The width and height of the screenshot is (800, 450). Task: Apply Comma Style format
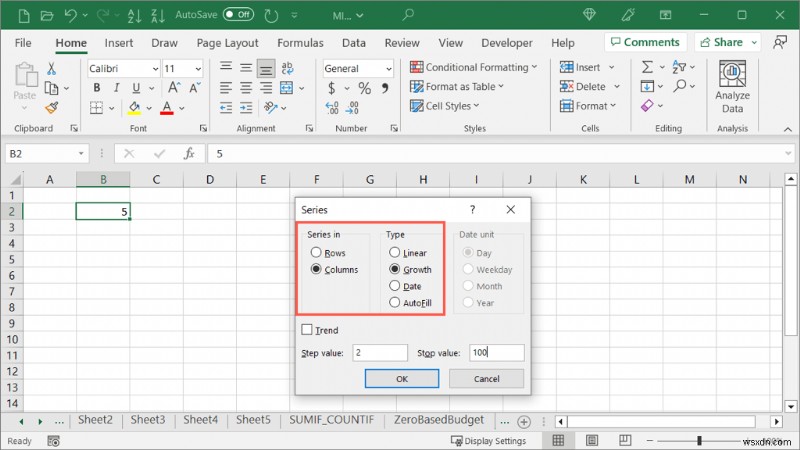click(x=385, y=88)
